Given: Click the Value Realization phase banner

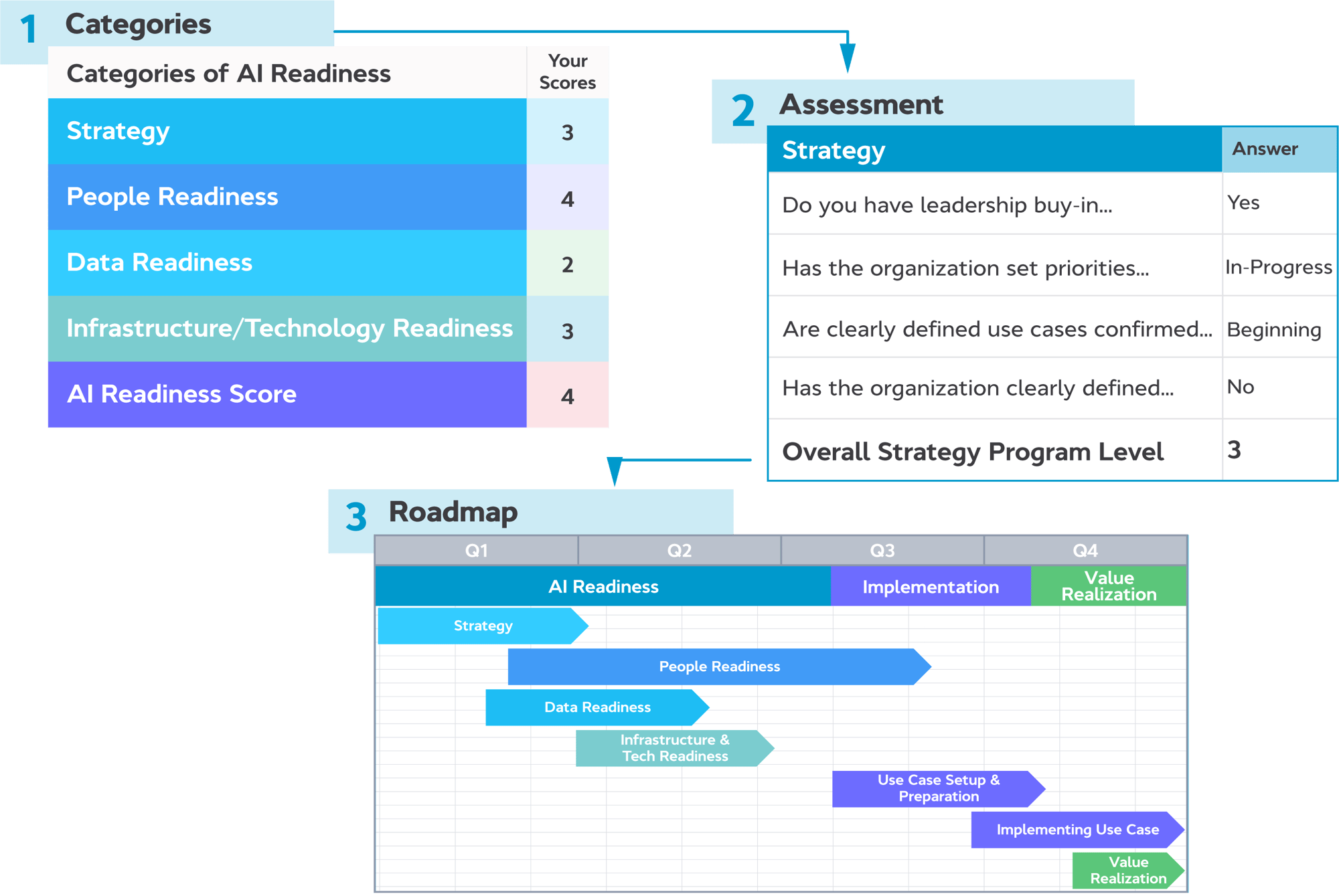Looking at the screenshot, I should (x=1109, y=586).
